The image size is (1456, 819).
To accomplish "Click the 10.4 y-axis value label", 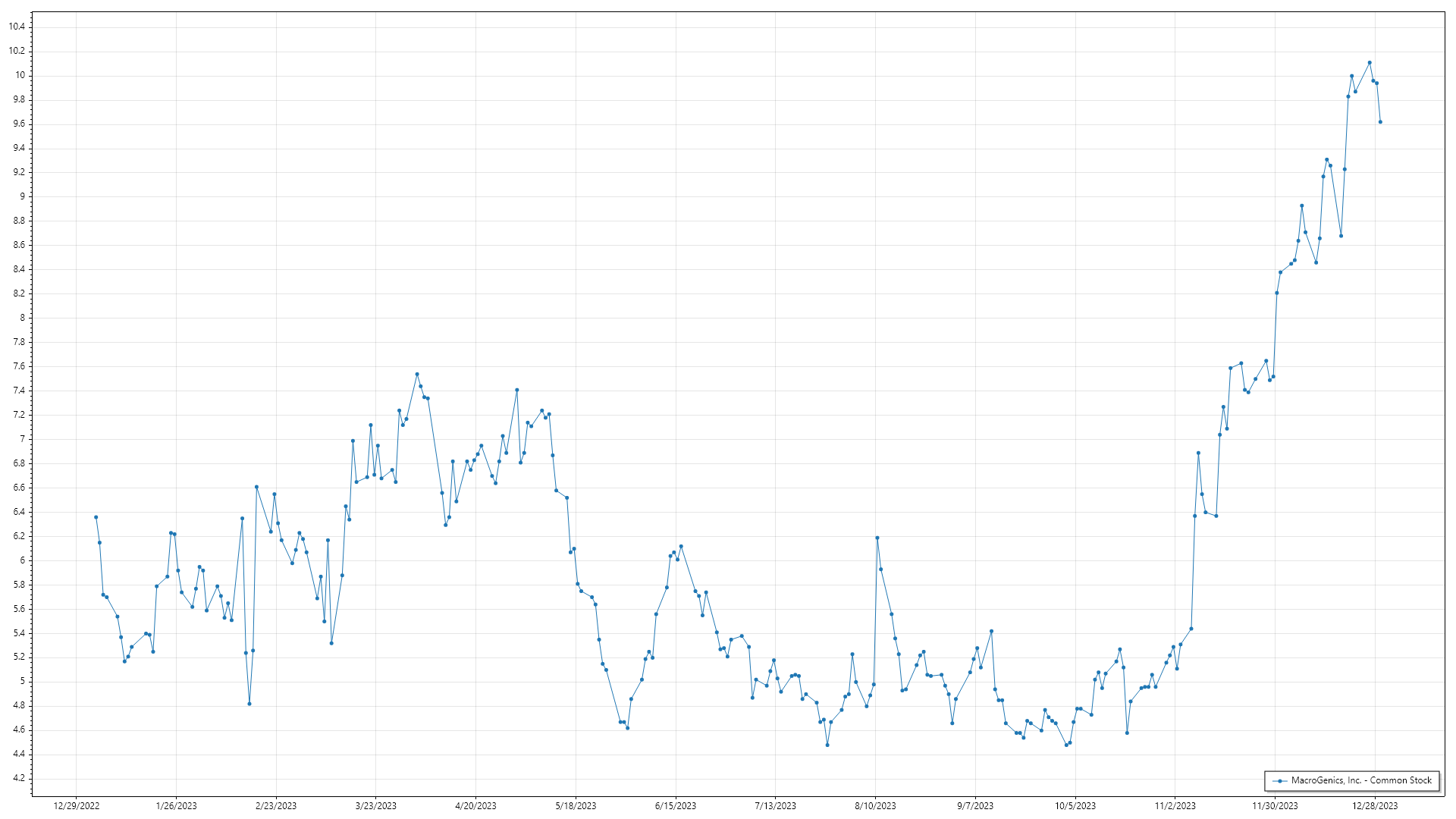I will click(17, 27).
